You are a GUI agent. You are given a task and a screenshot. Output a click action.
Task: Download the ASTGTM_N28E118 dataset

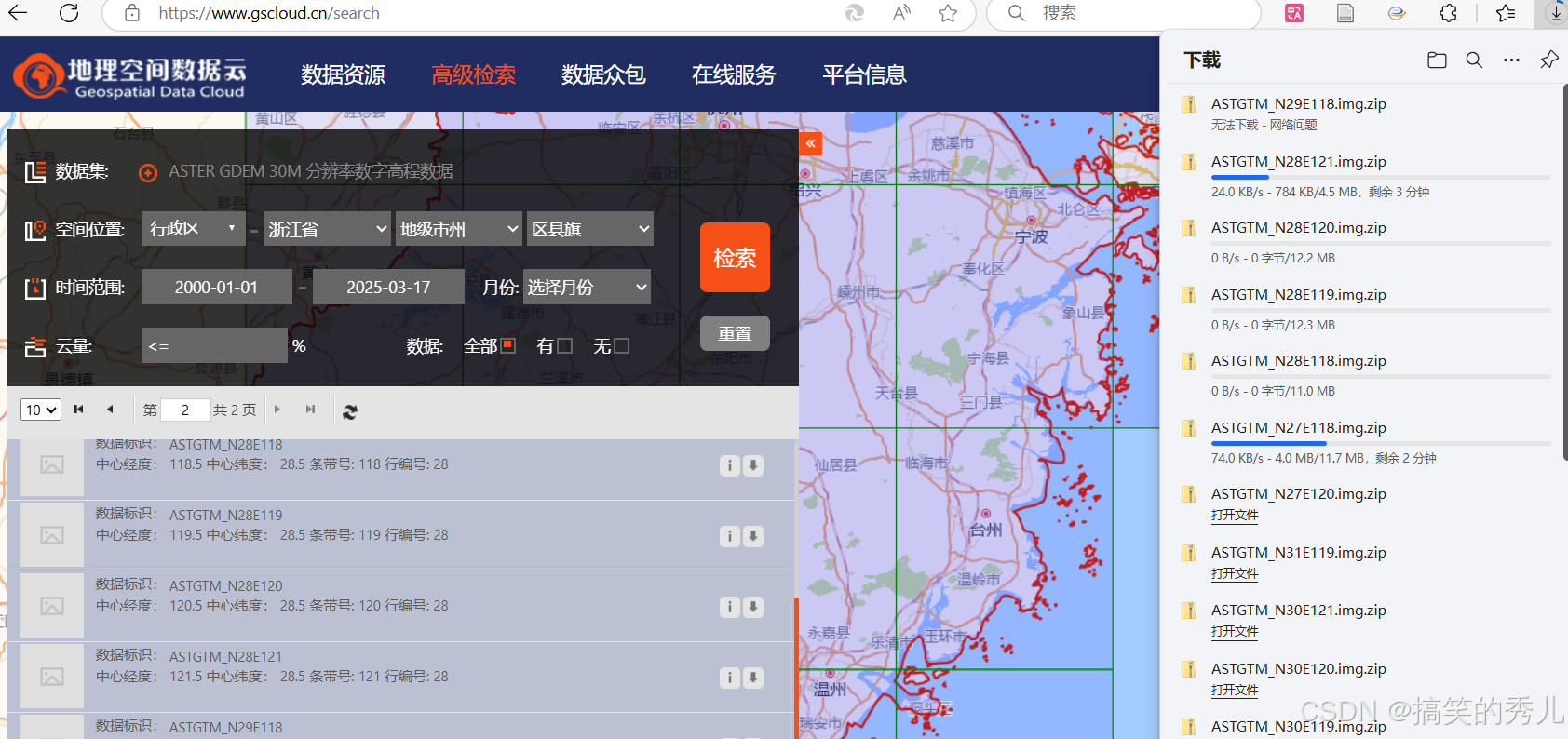click(x=753, y=465)
